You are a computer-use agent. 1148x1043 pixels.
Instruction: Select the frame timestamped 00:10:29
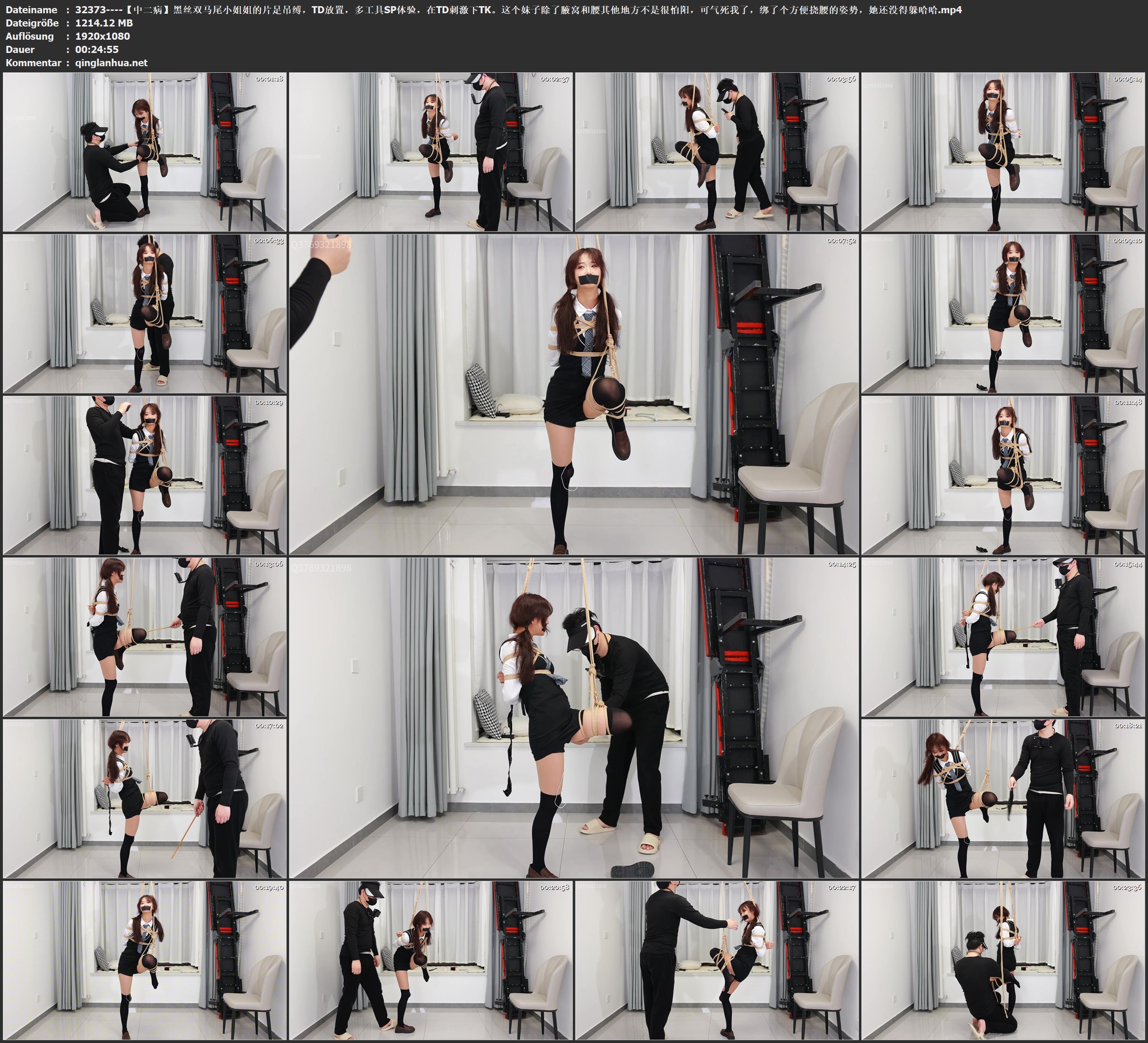click(x=145, y=475)
